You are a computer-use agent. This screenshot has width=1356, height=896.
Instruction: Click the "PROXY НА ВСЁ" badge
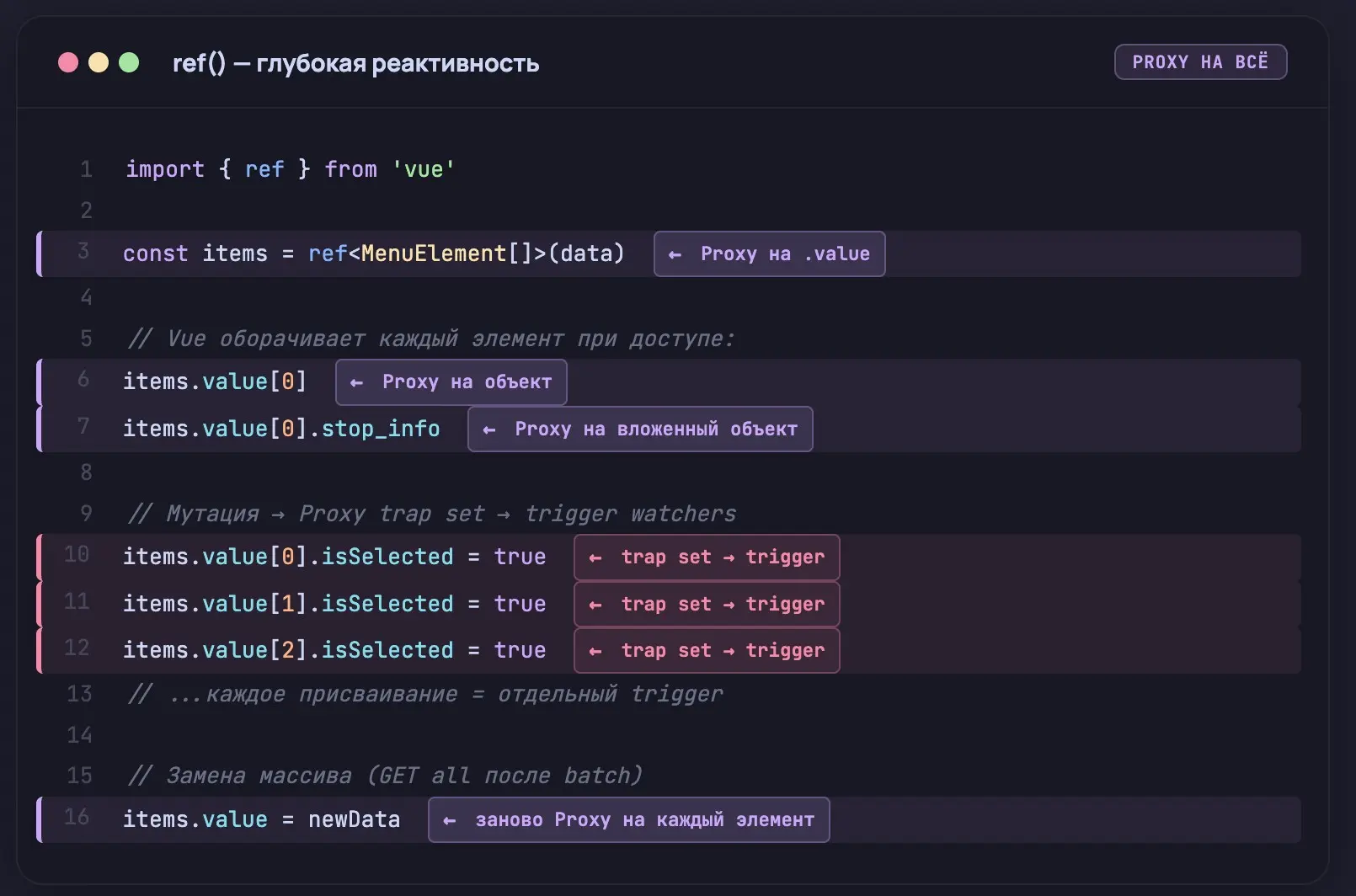(1199, 62)
